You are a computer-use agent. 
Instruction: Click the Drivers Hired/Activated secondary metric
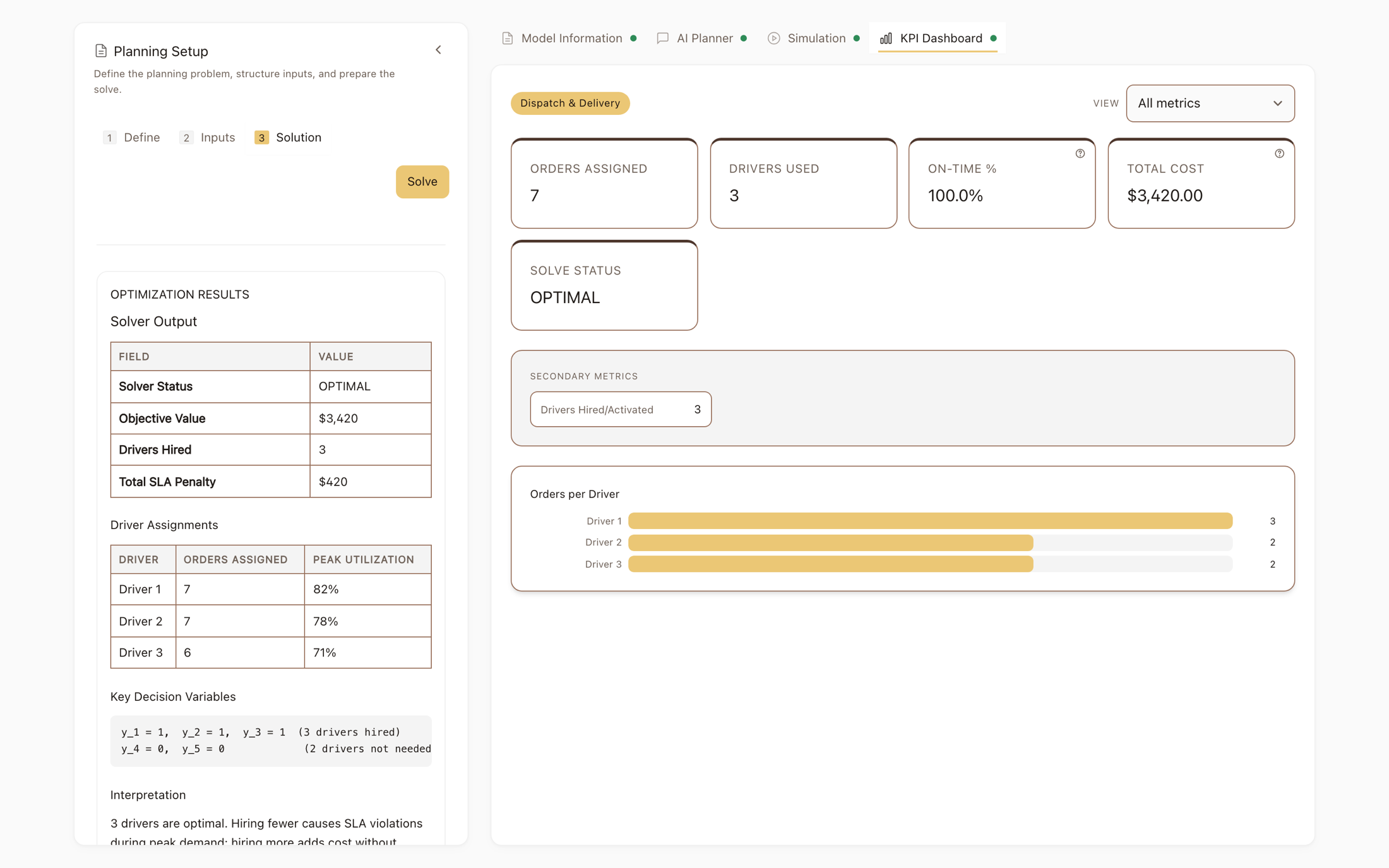pos(621,410)
